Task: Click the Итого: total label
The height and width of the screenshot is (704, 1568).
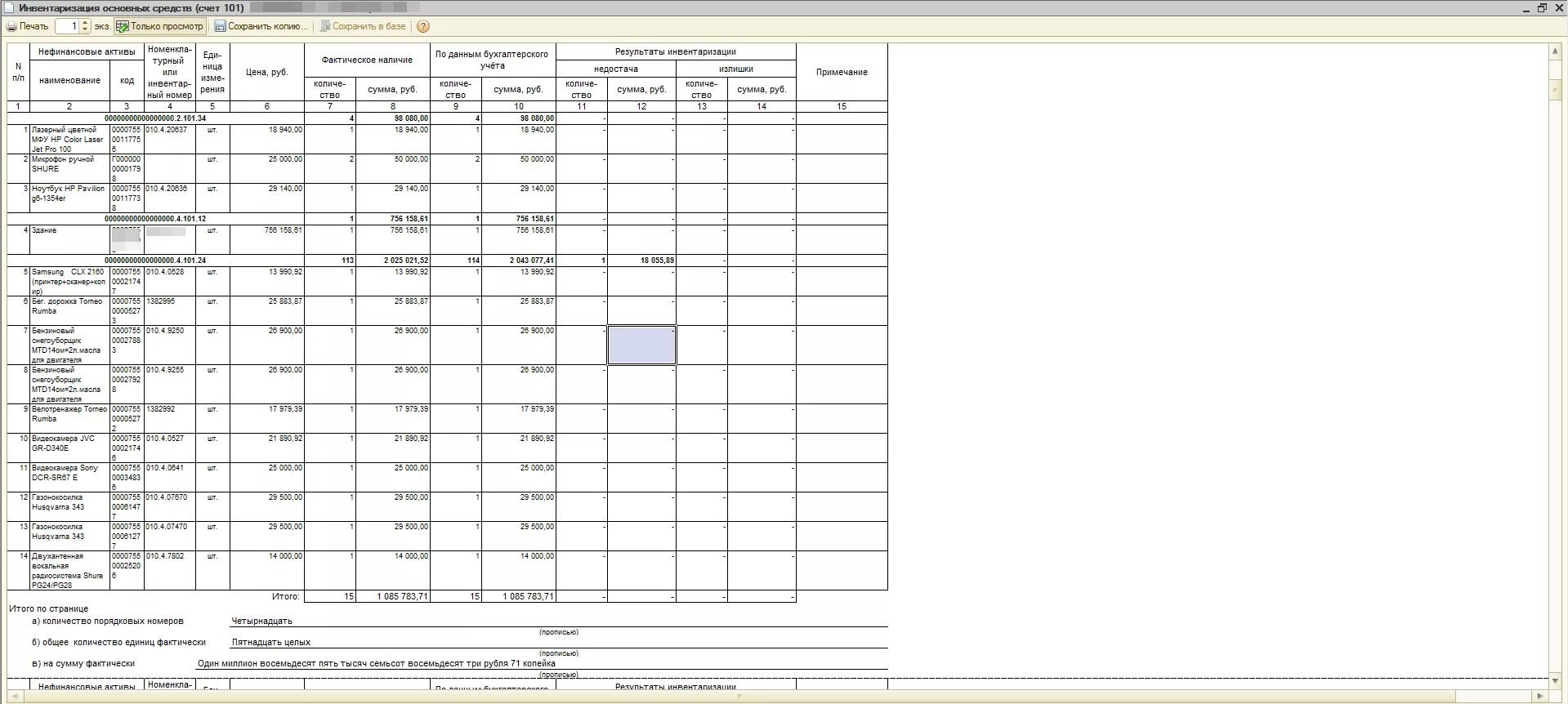Action: coord(286,596)
